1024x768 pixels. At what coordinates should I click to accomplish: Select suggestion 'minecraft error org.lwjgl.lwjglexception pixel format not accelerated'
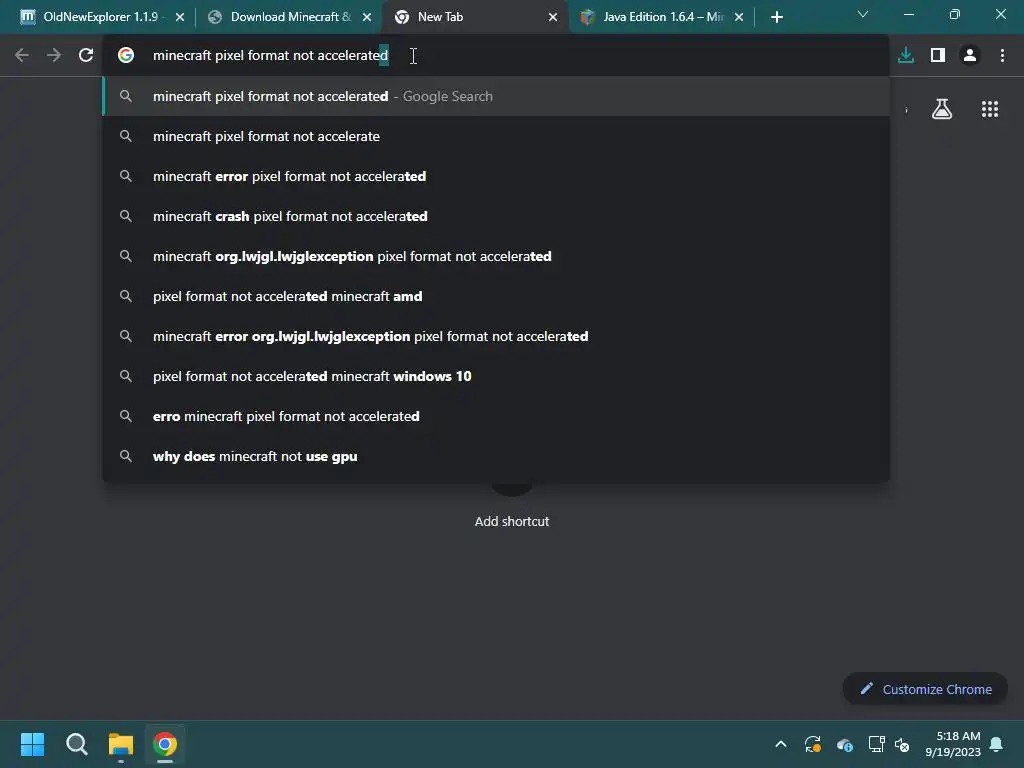point(496,336)
